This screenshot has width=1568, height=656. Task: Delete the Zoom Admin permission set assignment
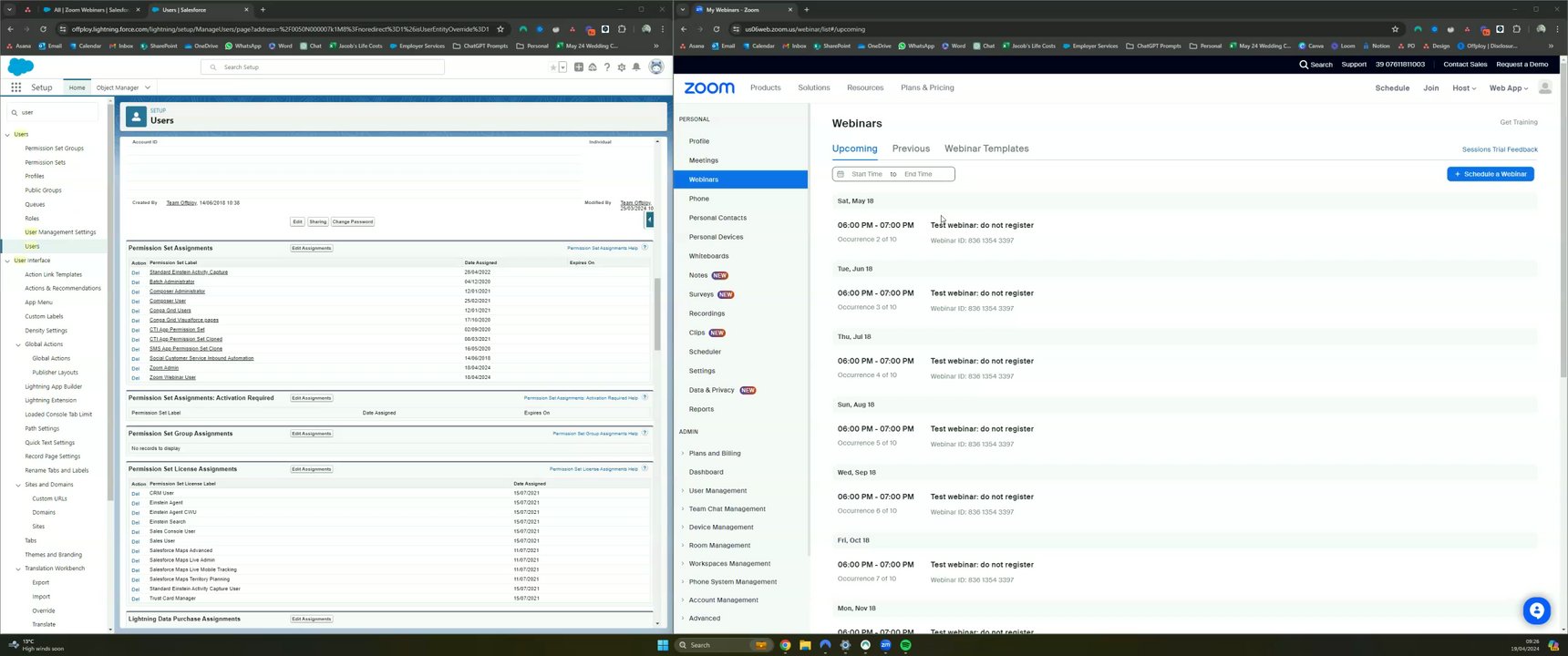pyautogui.click(x=135, y=368)
